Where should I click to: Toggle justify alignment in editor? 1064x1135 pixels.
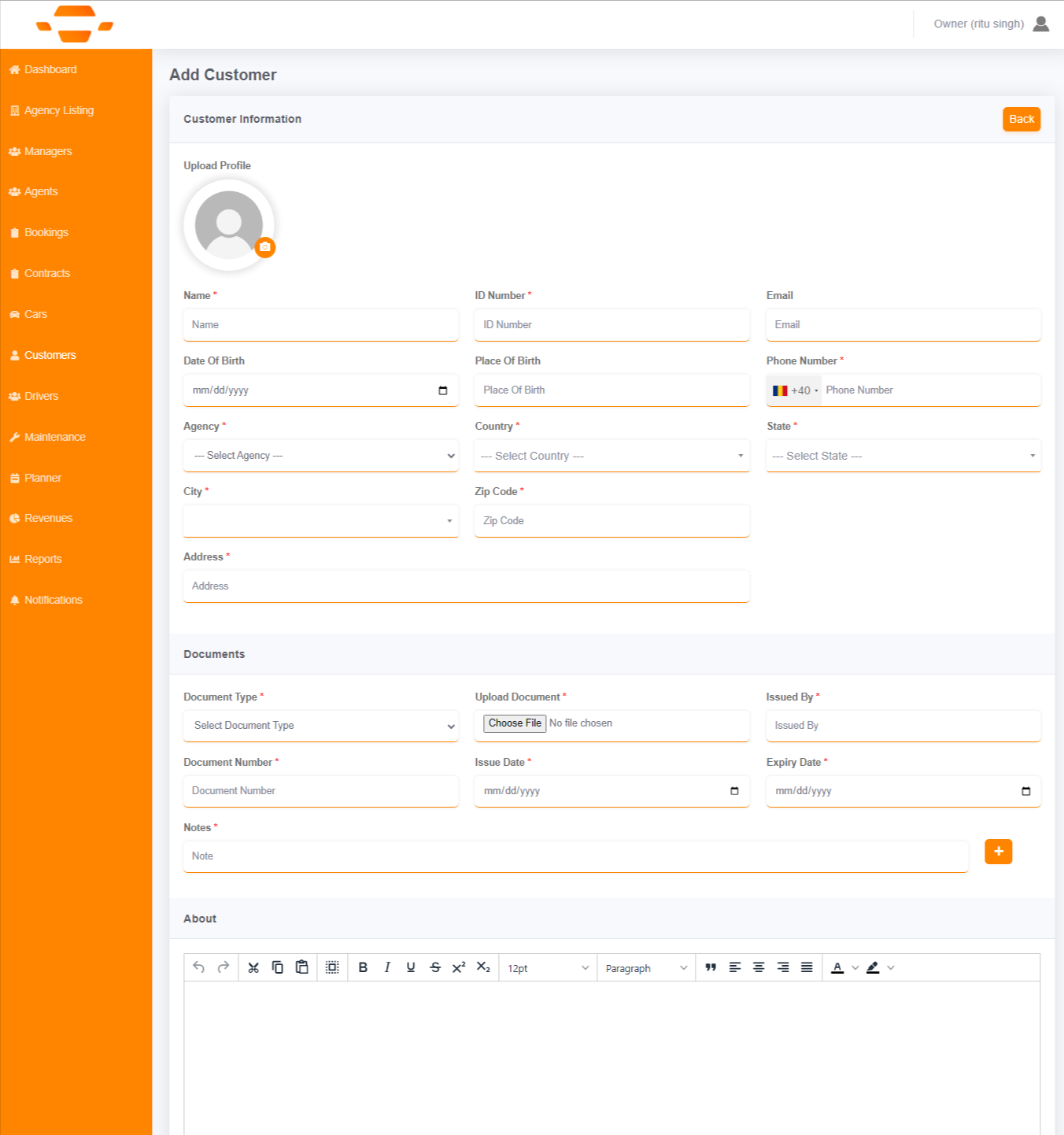point(807,967)
